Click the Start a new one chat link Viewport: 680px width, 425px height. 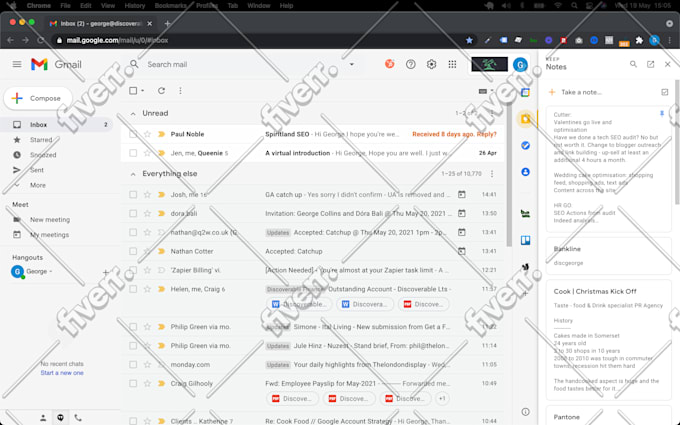[62, 373]
